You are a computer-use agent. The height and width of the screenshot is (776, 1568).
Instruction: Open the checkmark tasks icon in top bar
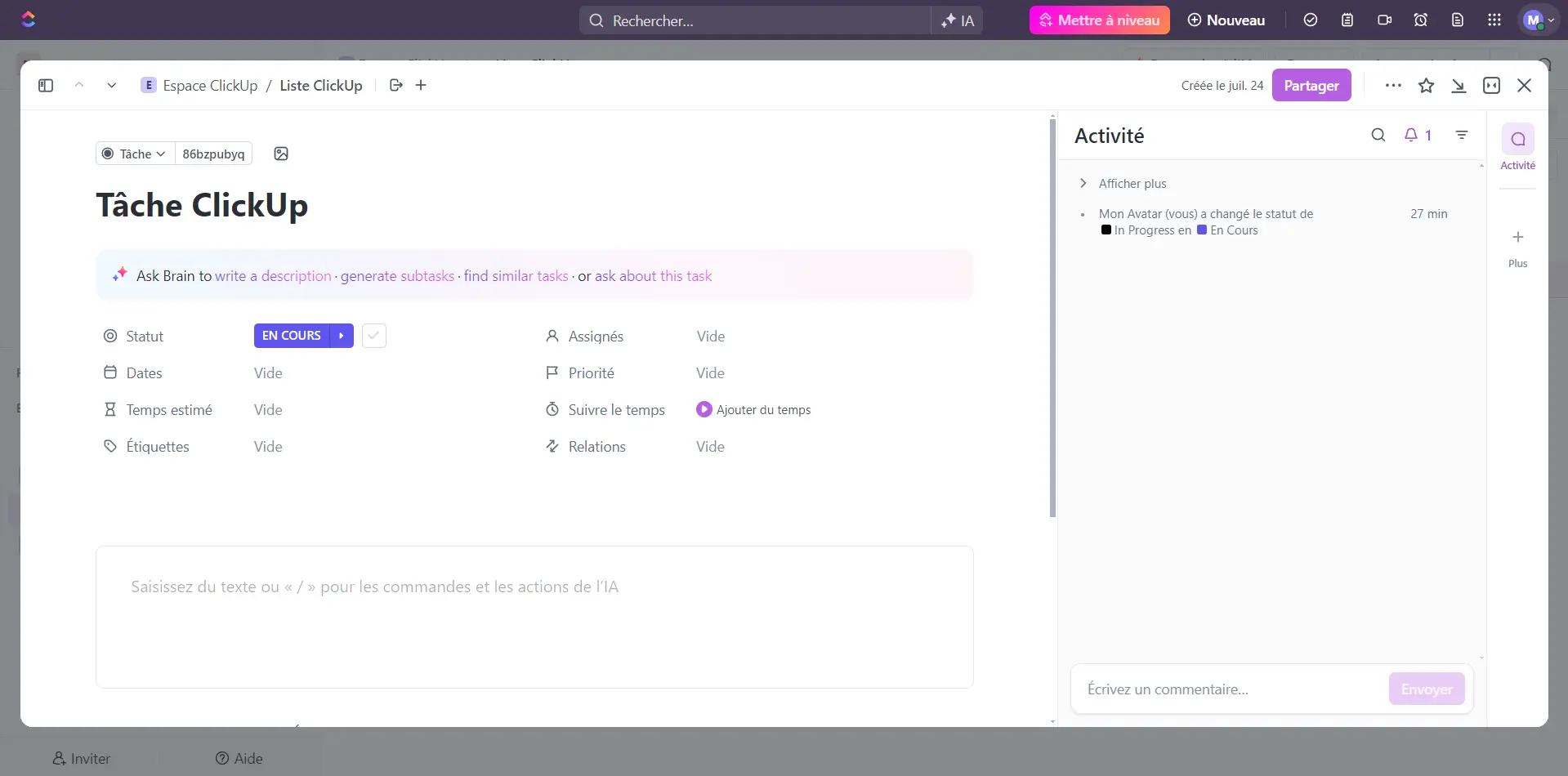(1311, 20)
